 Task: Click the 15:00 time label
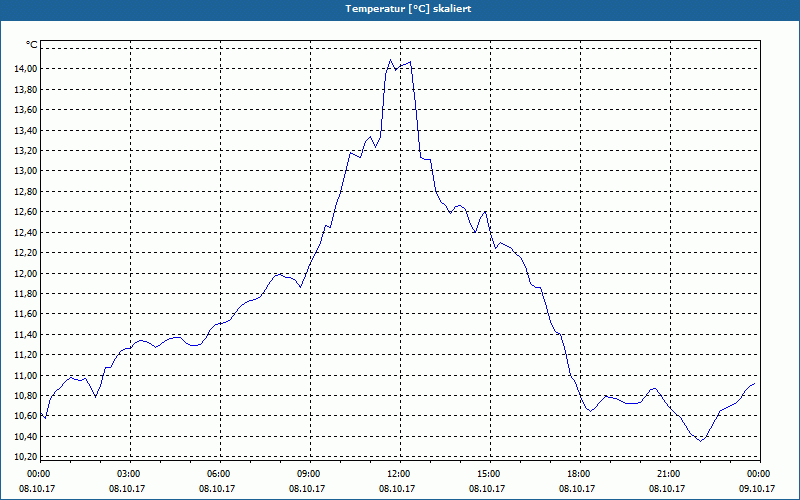click(490, 474)
